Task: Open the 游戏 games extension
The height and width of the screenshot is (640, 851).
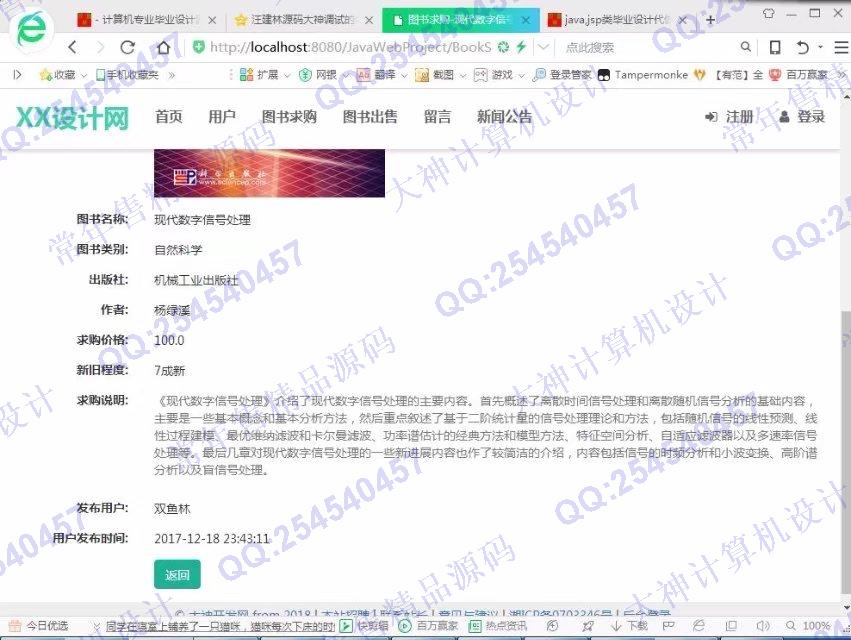Action: (x=493, y=75)
